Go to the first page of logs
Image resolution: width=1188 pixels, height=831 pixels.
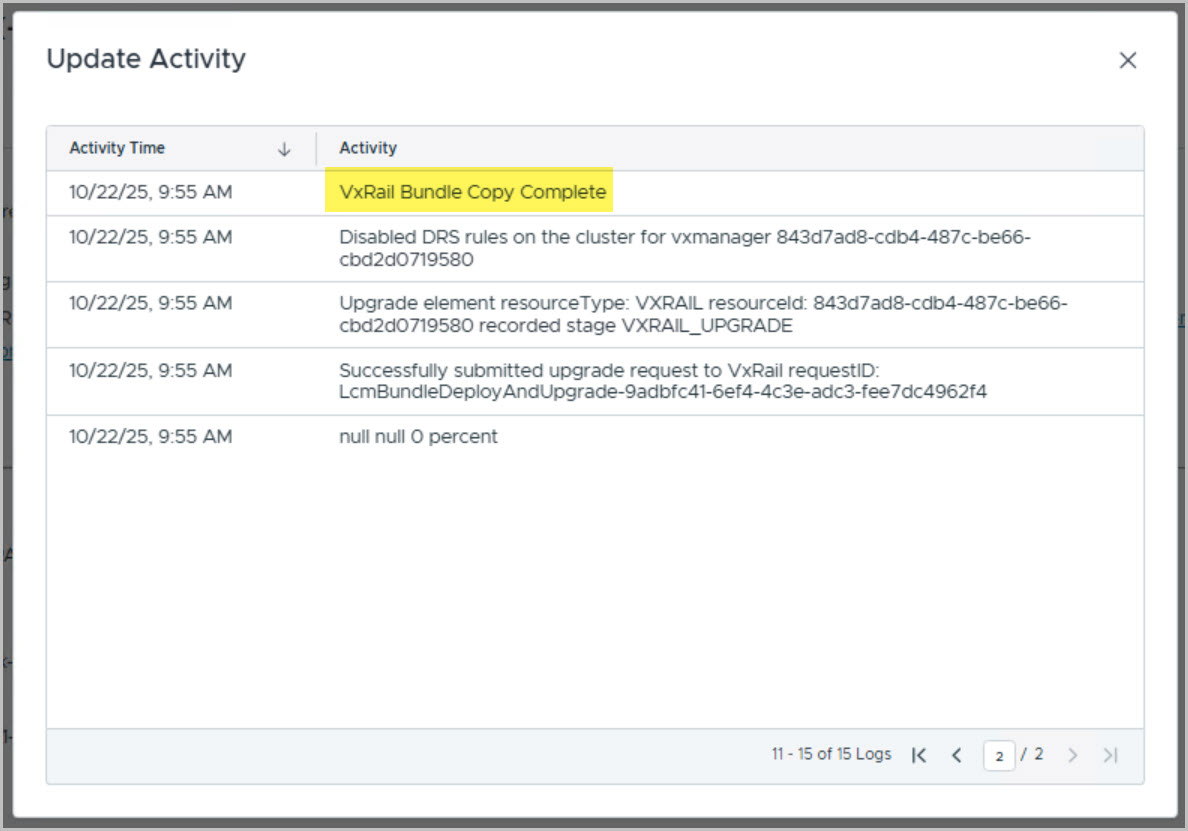(x=919, y=755)
